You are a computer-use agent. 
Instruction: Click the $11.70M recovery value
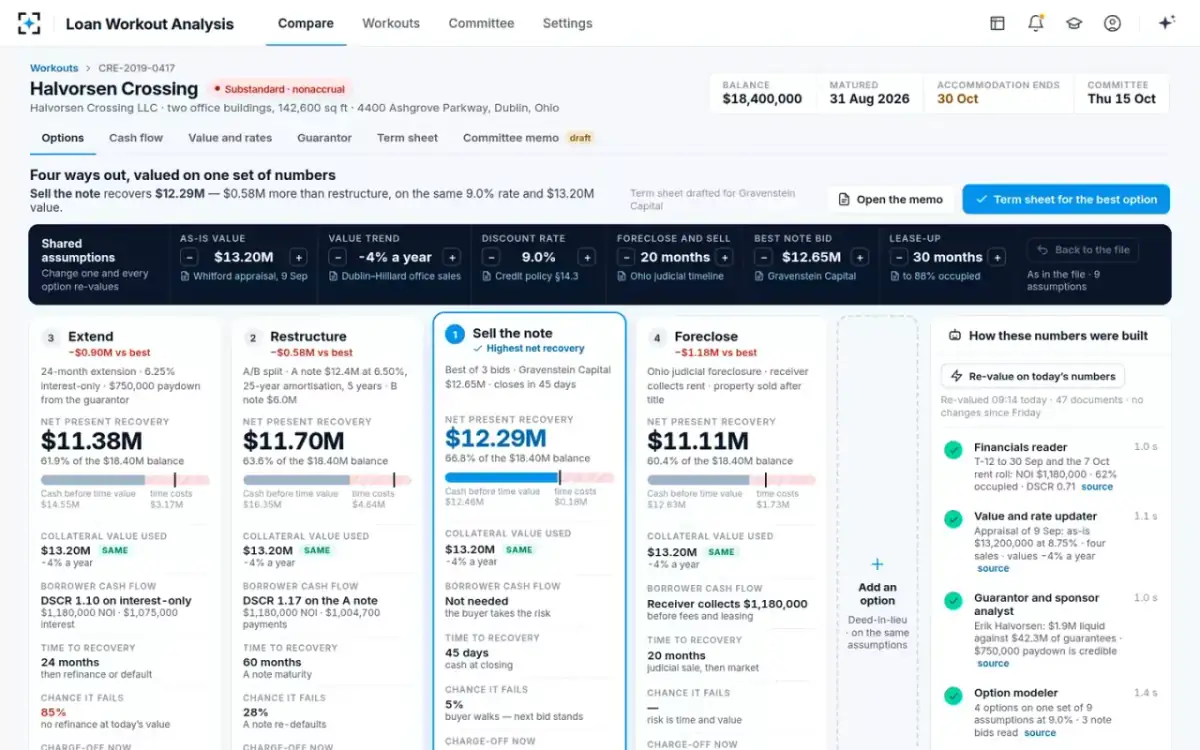click(x=294, y=441)
